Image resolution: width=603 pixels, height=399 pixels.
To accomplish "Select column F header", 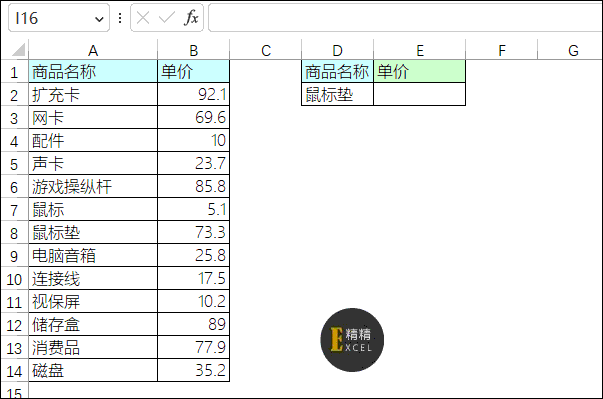I will (501, 50).
